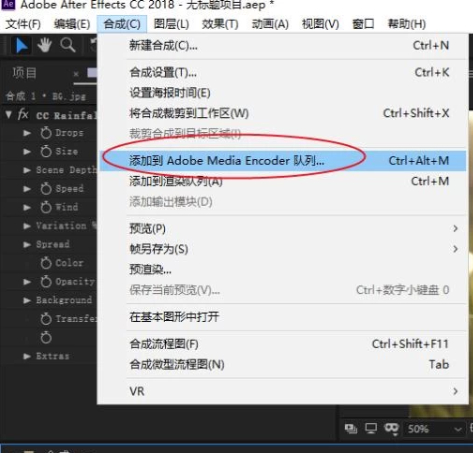The image size is (473, 453).
Task: Select the Hand tool
Action: [44, 45]
